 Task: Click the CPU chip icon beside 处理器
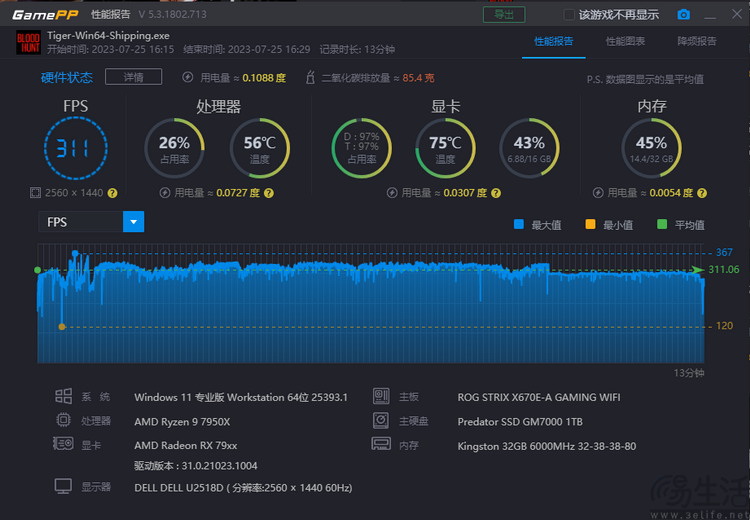click(x=63, y=420)
